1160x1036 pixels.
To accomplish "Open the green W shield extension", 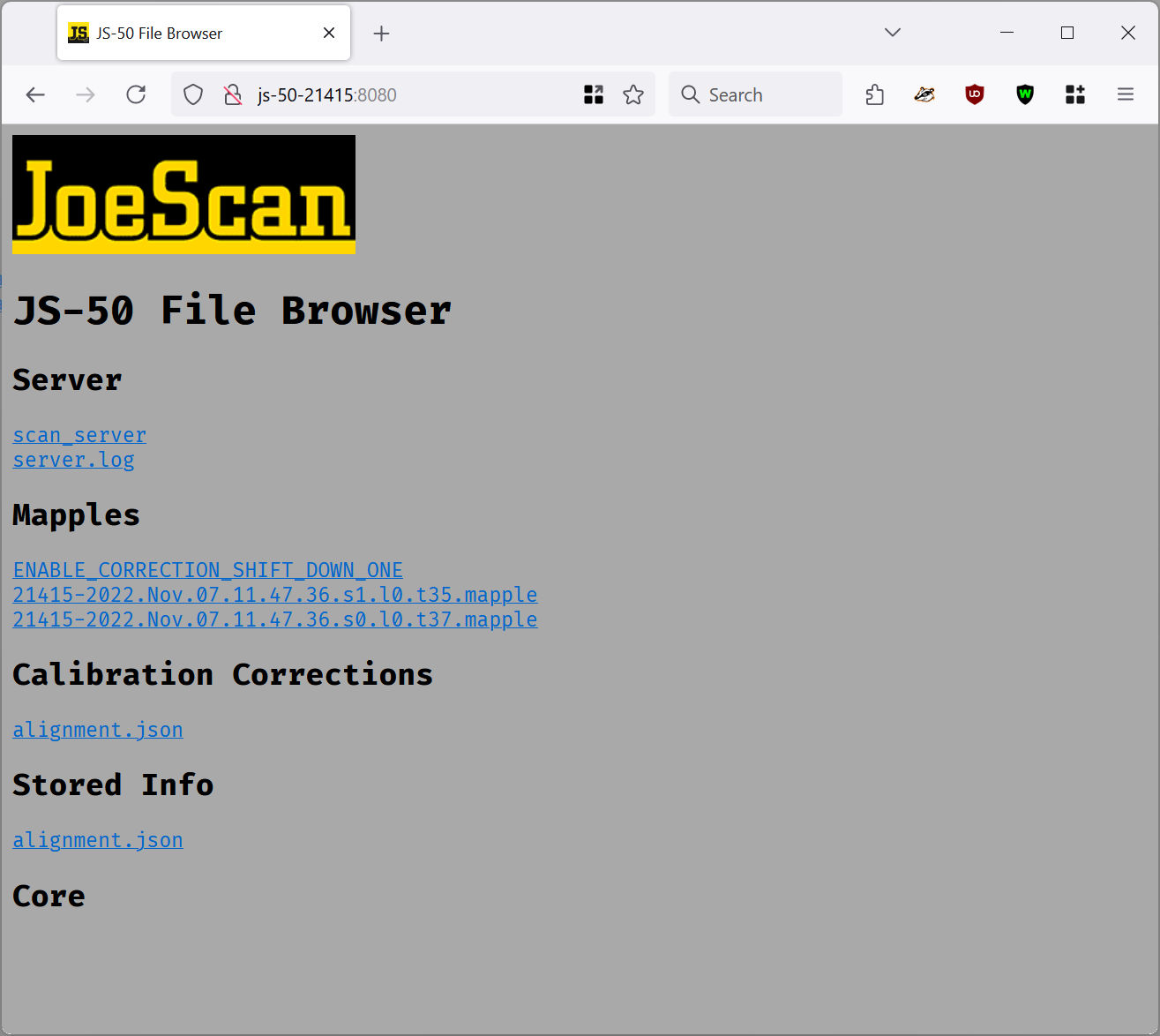I will [1025, 94].
